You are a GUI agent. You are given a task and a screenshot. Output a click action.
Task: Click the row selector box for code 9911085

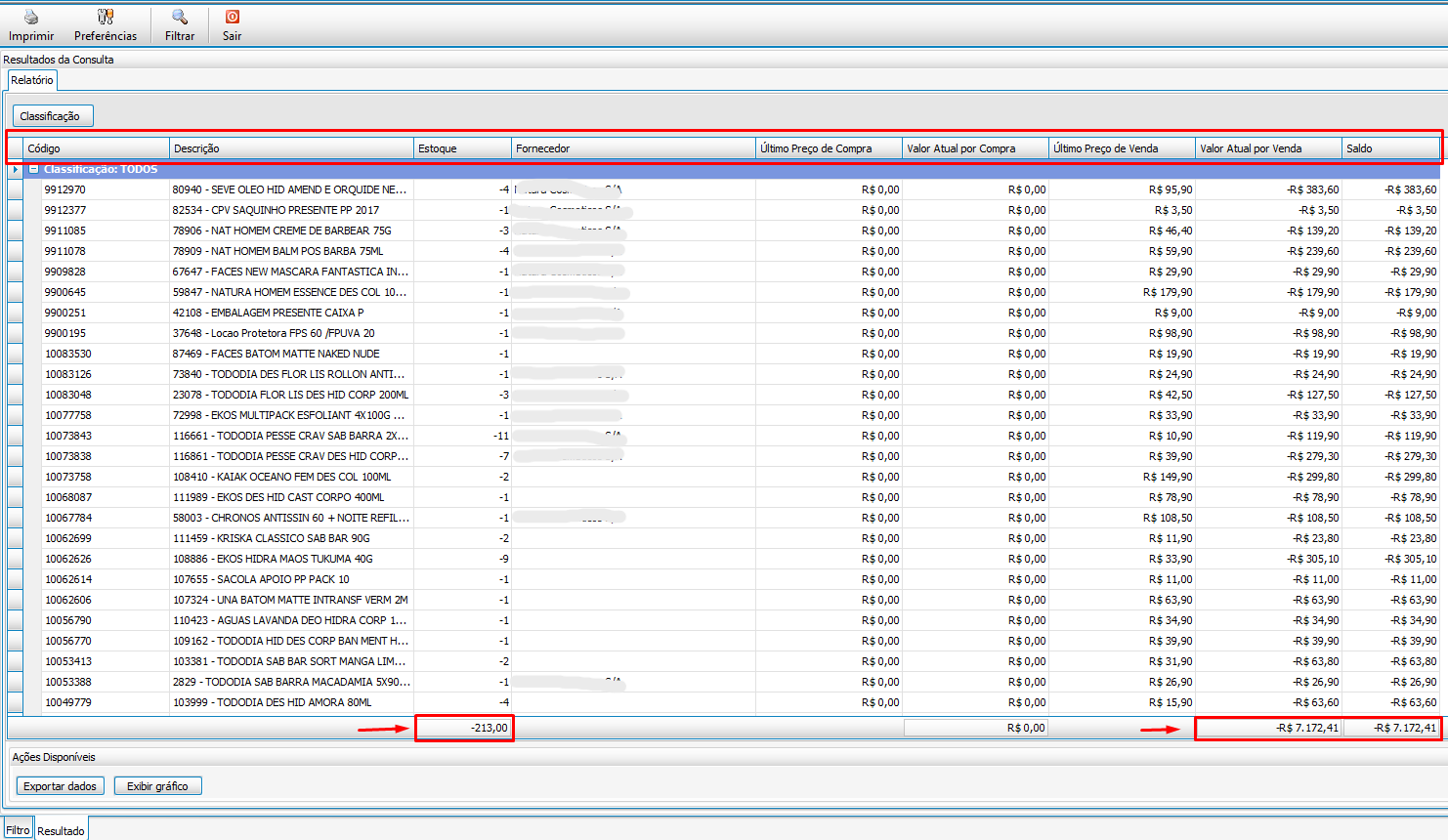(15, 231)
